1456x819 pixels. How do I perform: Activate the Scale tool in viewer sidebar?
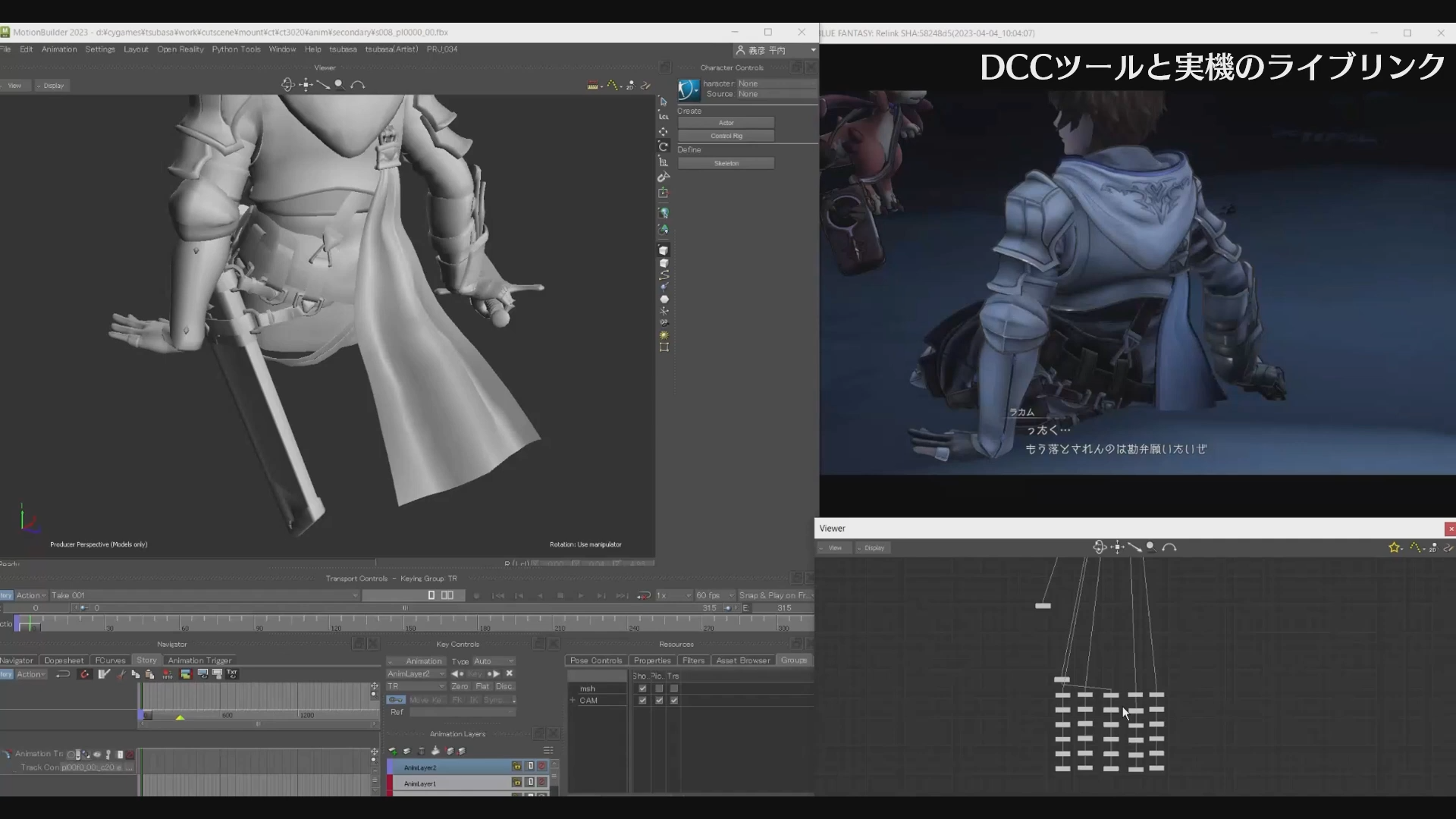[664, 162]
